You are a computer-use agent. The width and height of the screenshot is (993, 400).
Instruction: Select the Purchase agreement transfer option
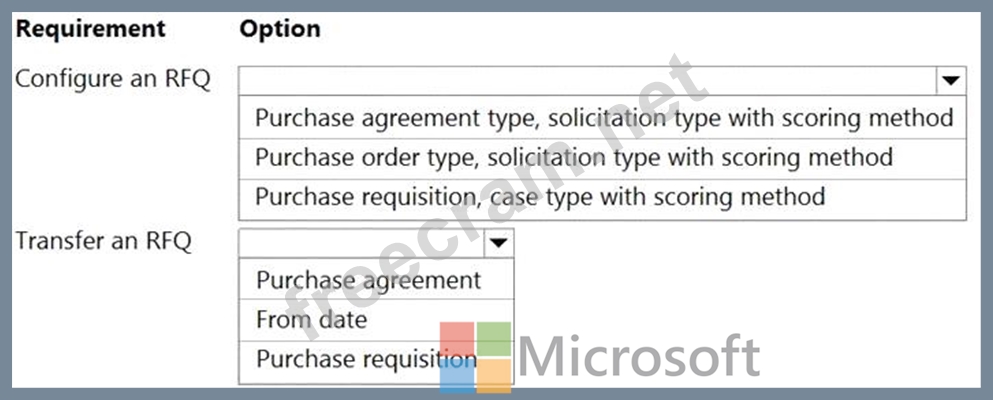click(x=368, y=280)
